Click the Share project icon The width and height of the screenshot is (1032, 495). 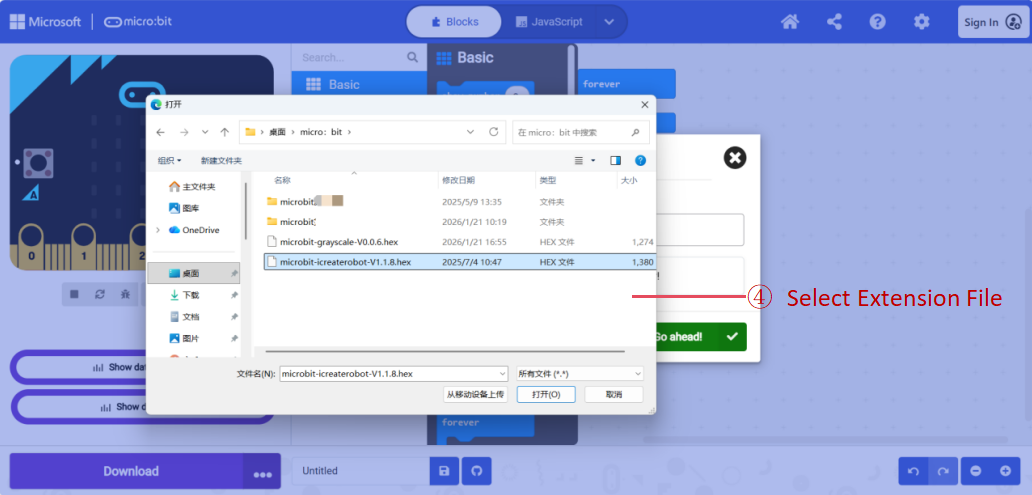834,22
